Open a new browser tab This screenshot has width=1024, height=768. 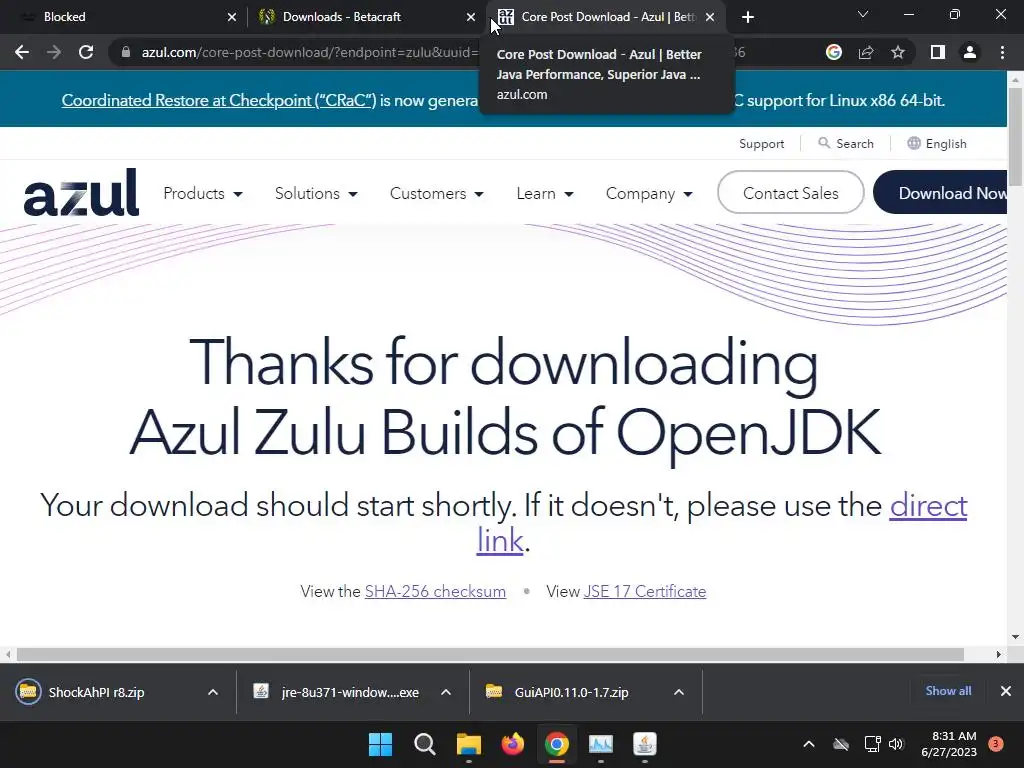pyautogui.click(x=748, y=17)
